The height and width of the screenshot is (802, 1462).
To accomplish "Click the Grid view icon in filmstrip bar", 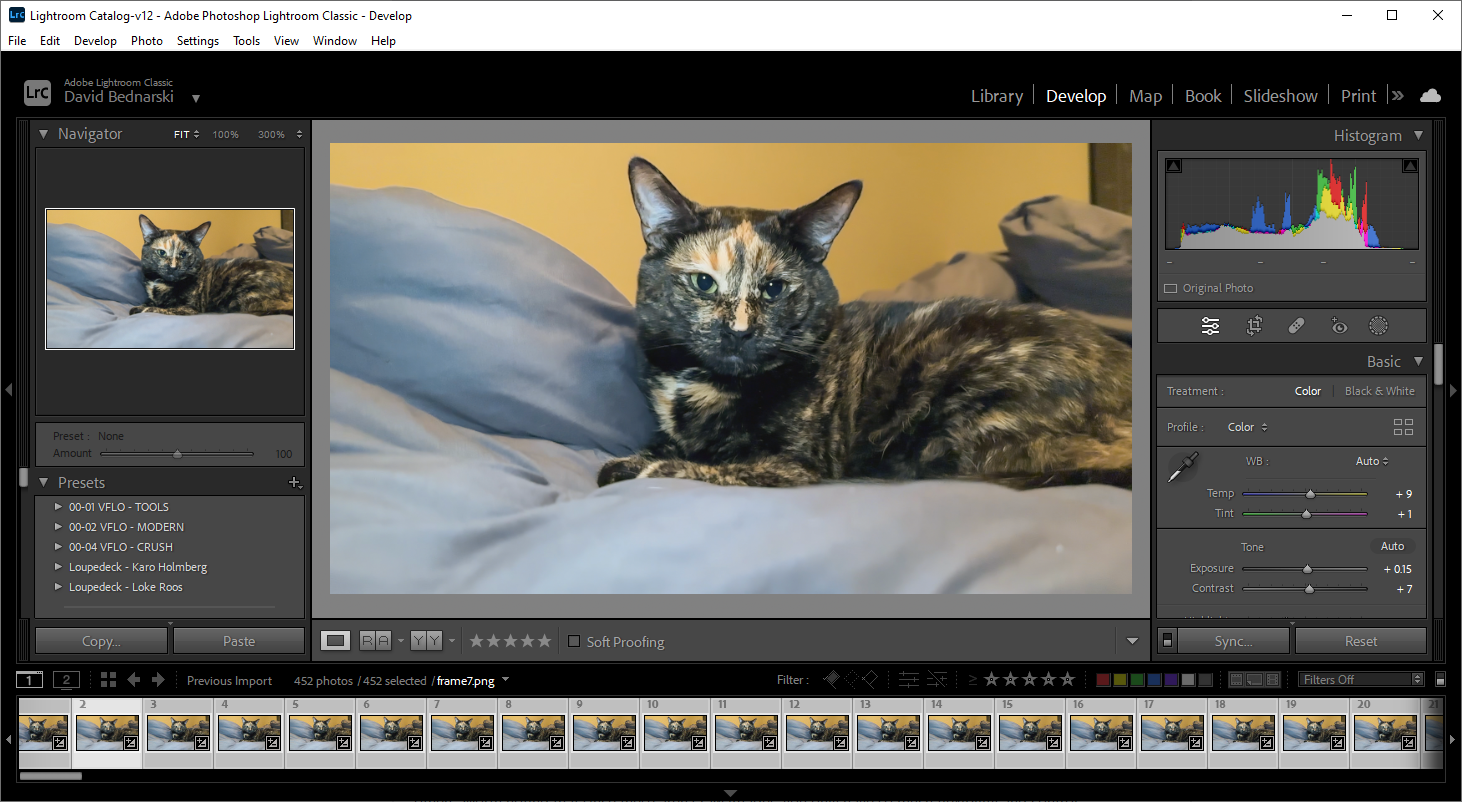I will (109, 680).
